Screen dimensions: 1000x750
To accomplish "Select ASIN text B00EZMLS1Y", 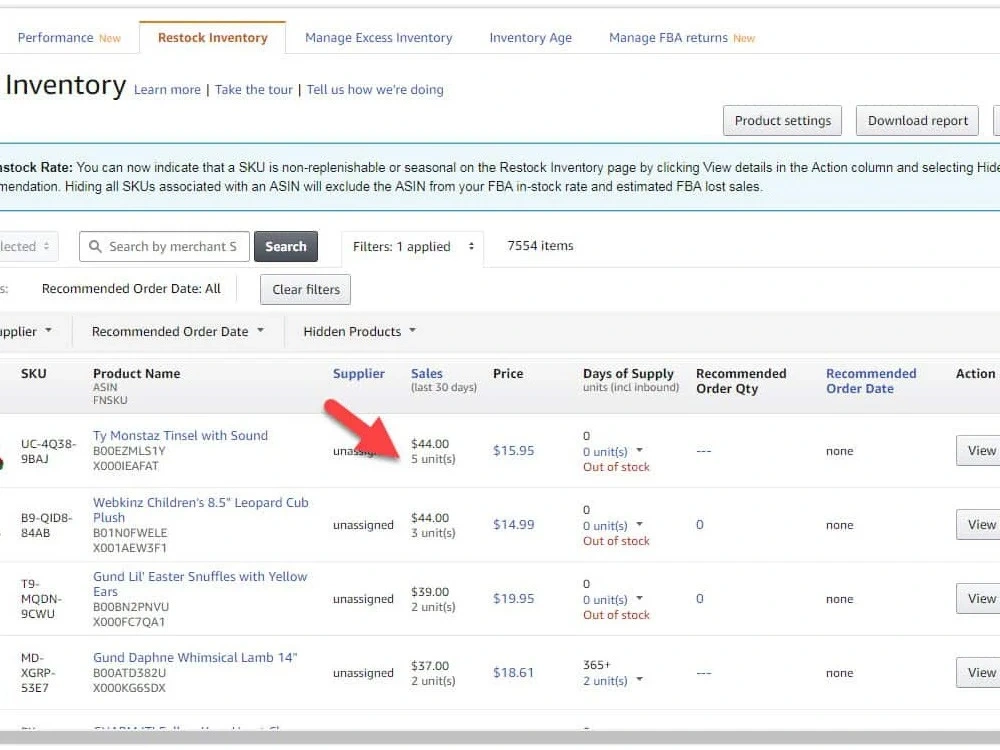I will (129, 451).
